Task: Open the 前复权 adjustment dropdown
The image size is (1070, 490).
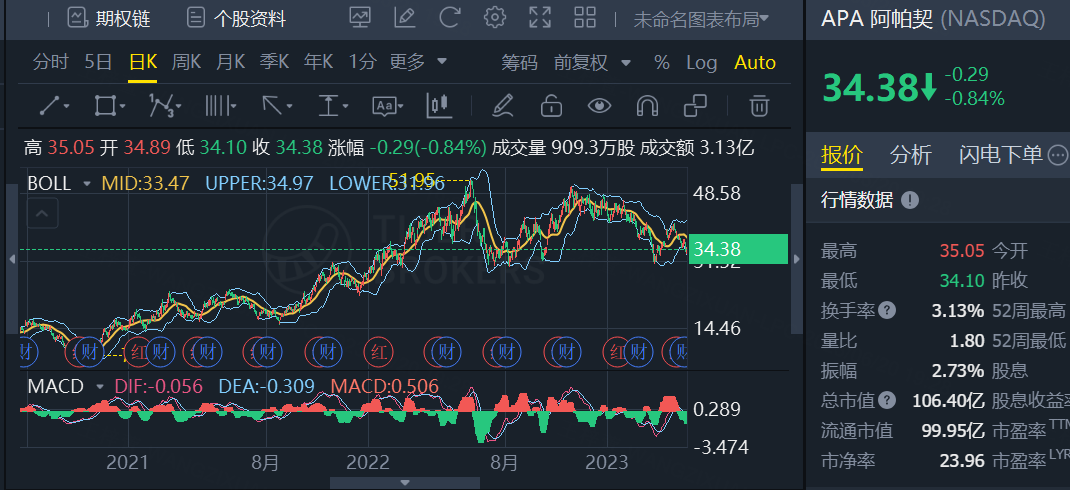Action: coord(592,63)
